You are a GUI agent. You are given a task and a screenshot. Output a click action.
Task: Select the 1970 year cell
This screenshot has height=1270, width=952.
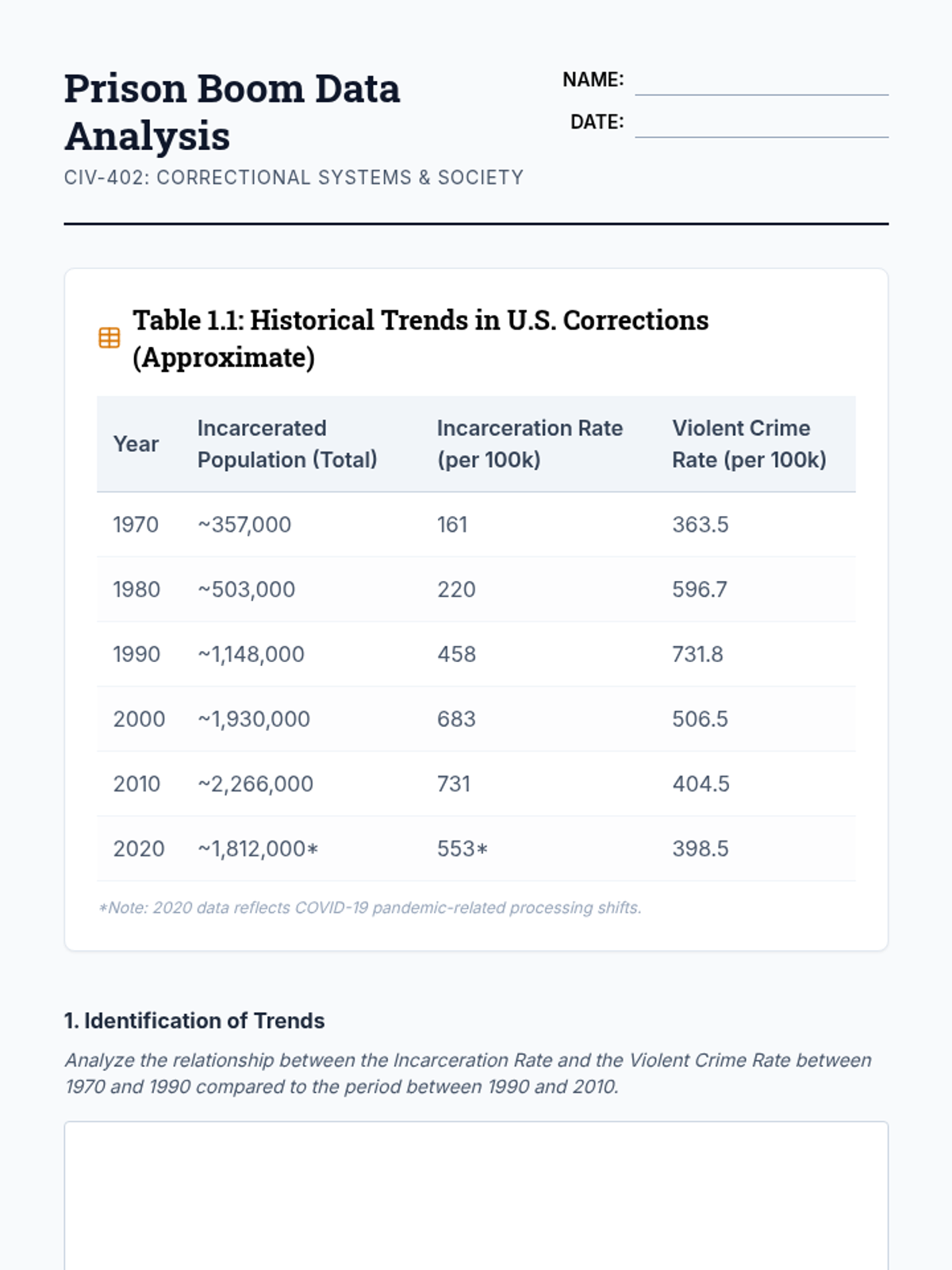(x=136, y=525)
